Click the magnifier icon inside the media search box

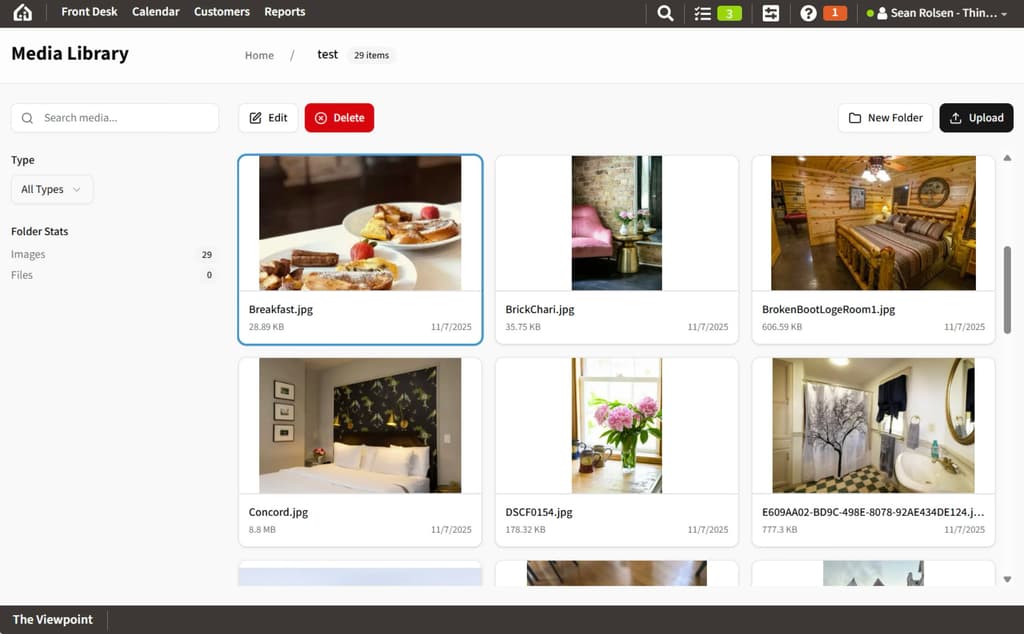[x=27, y=117]
